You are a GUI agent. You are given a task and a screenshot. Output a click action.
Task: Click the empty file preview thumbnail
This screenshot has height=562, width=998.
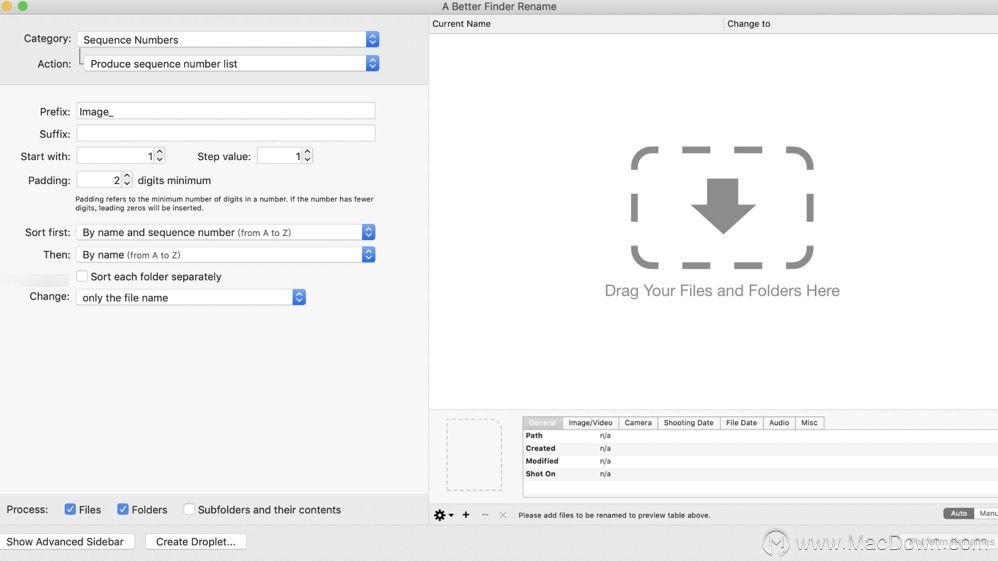coord(474,454)
